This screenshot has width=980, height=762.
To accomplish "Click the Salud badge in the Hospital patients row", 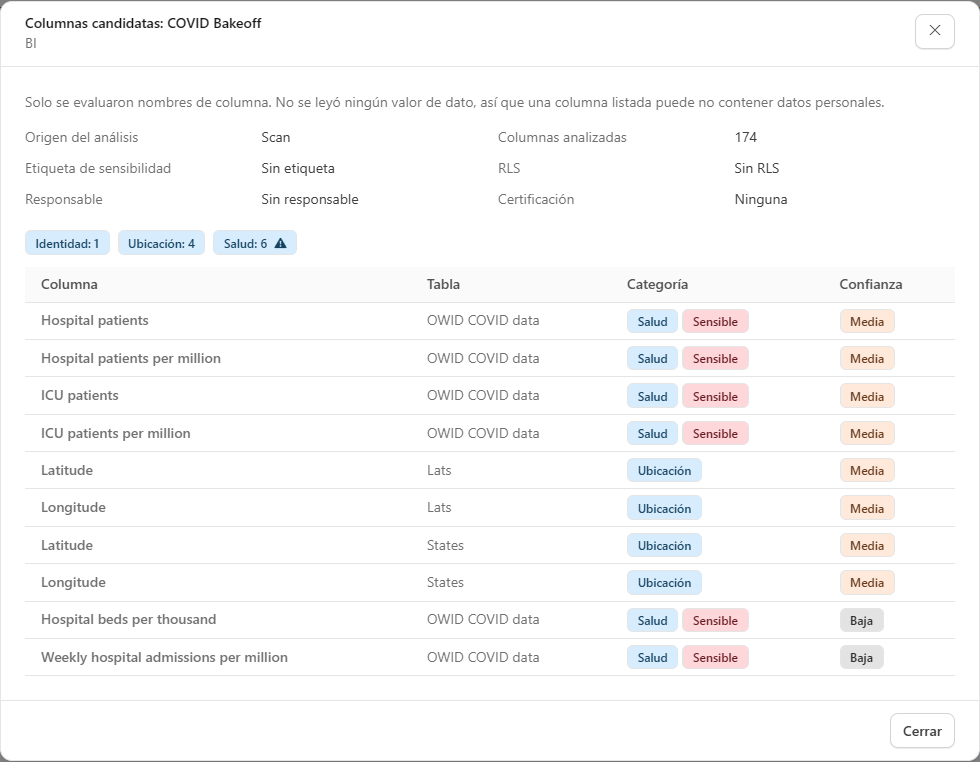I will (652, 321).
